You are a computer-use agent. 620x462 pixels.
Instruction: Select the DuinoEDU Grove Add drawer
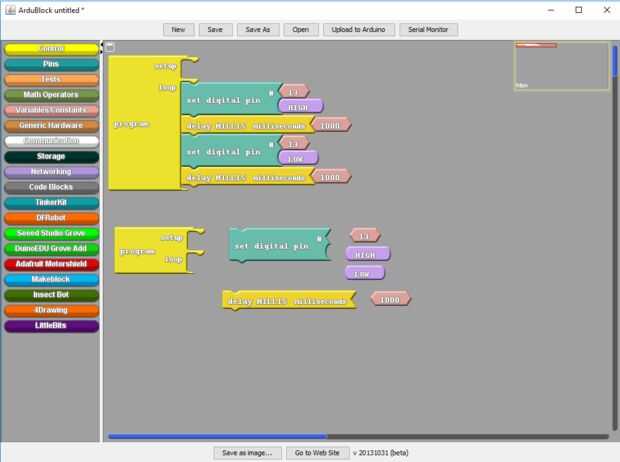pyautogui.click(x=51, y=249)
